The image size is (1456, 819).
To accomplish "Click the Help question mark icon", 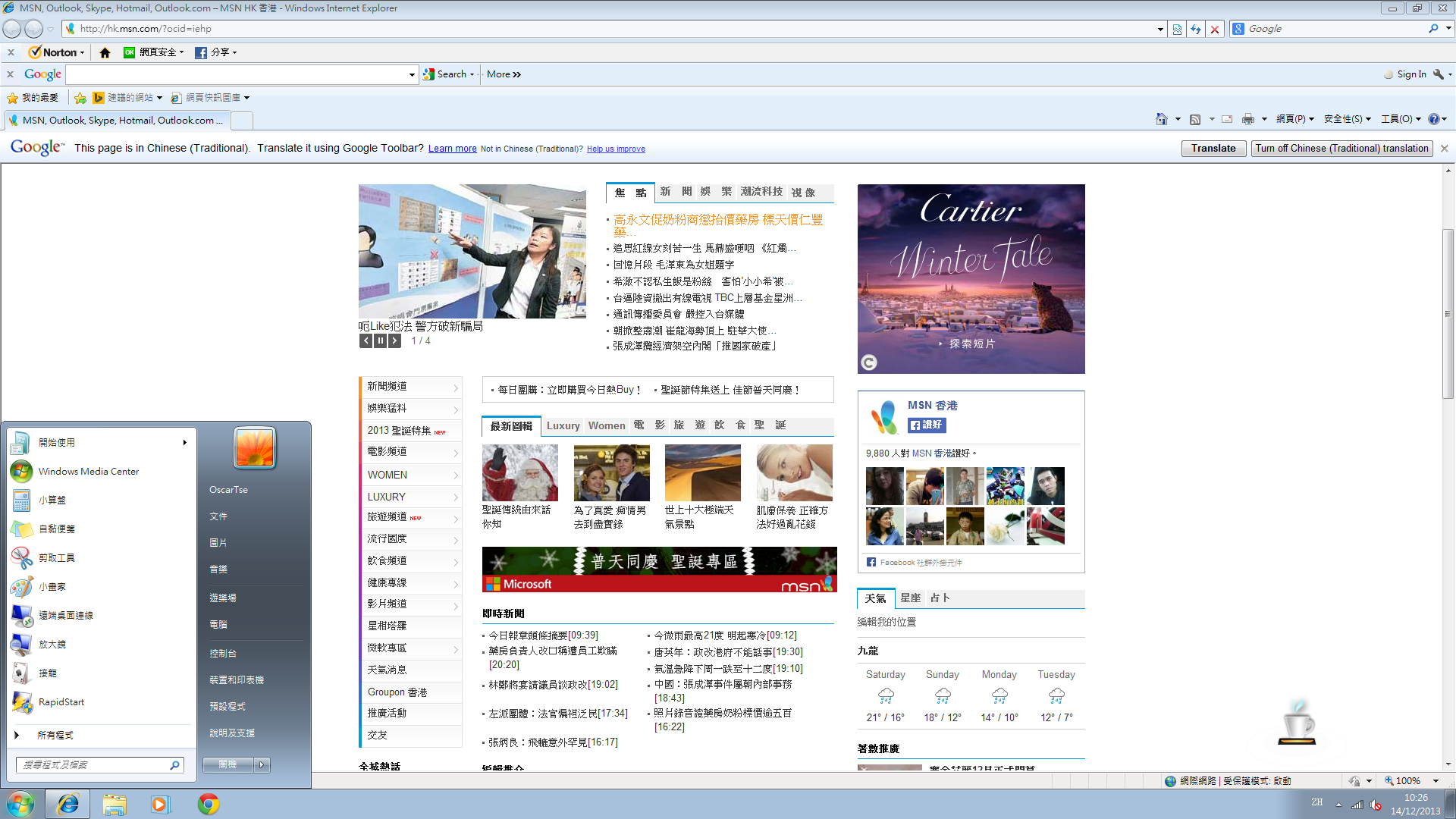I will click(1433, 119).
